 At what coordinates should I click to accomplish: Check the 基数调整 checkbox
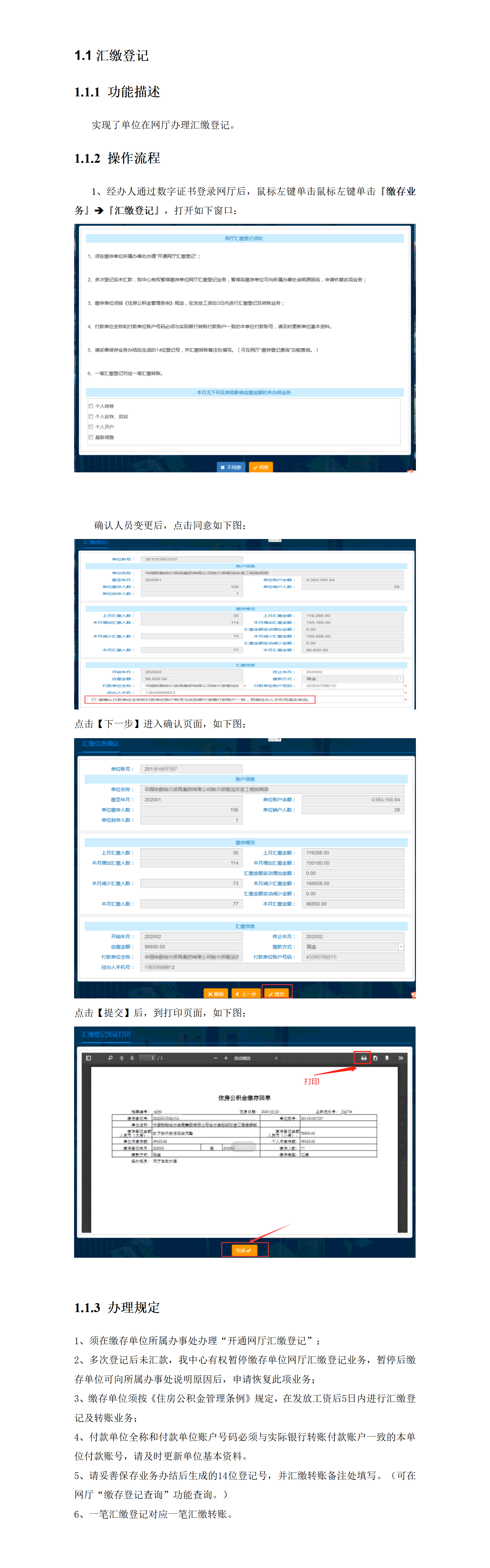point(91,437)
